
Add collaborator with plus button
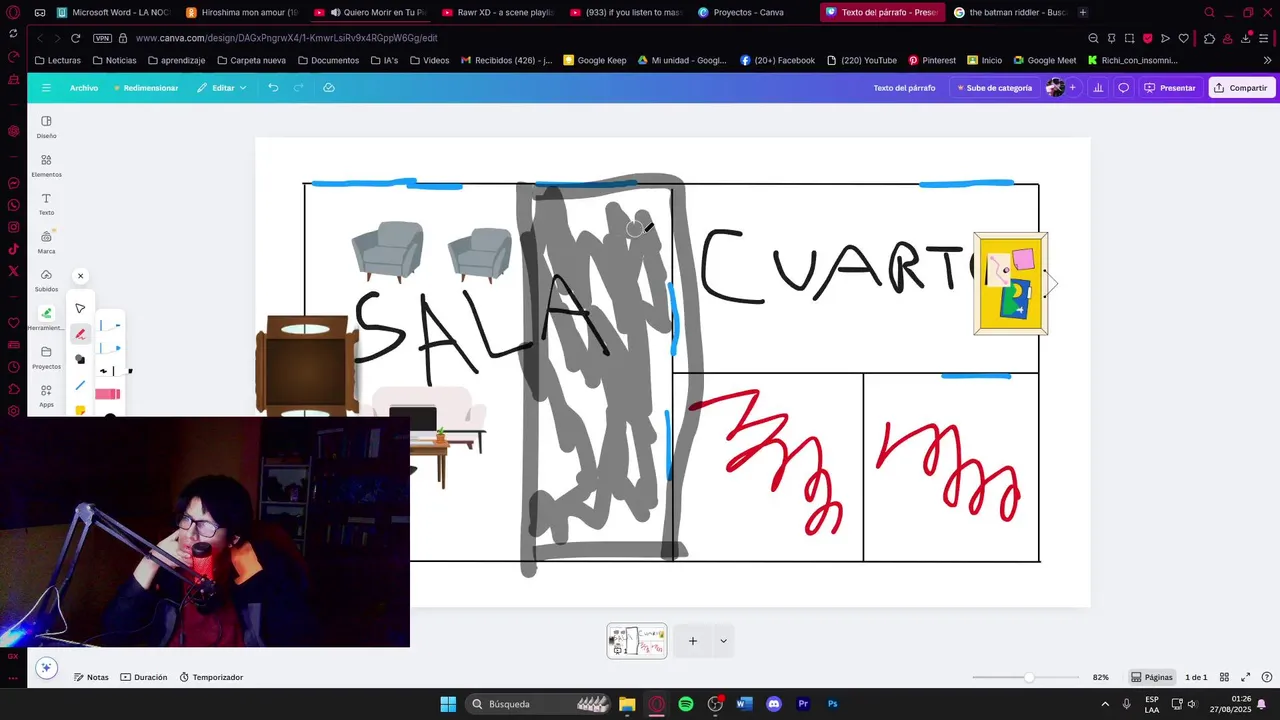[x=1073, y=88]
